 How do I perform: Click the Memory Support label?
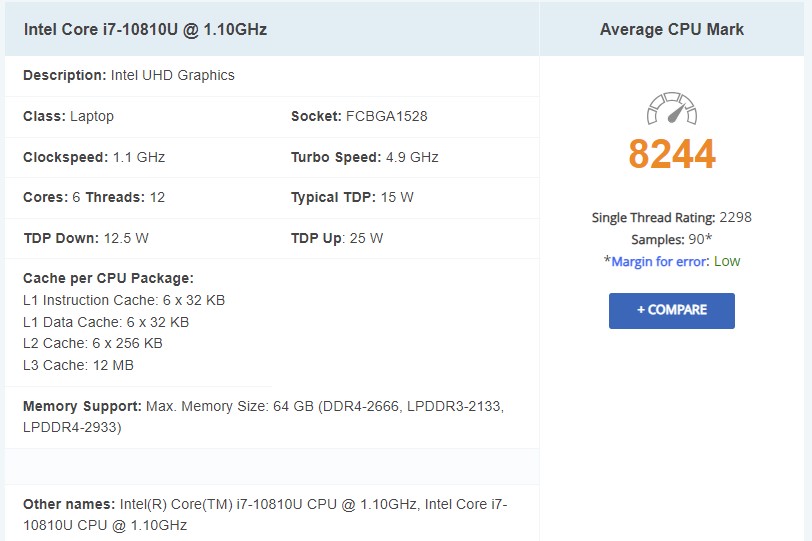point(82,406)
